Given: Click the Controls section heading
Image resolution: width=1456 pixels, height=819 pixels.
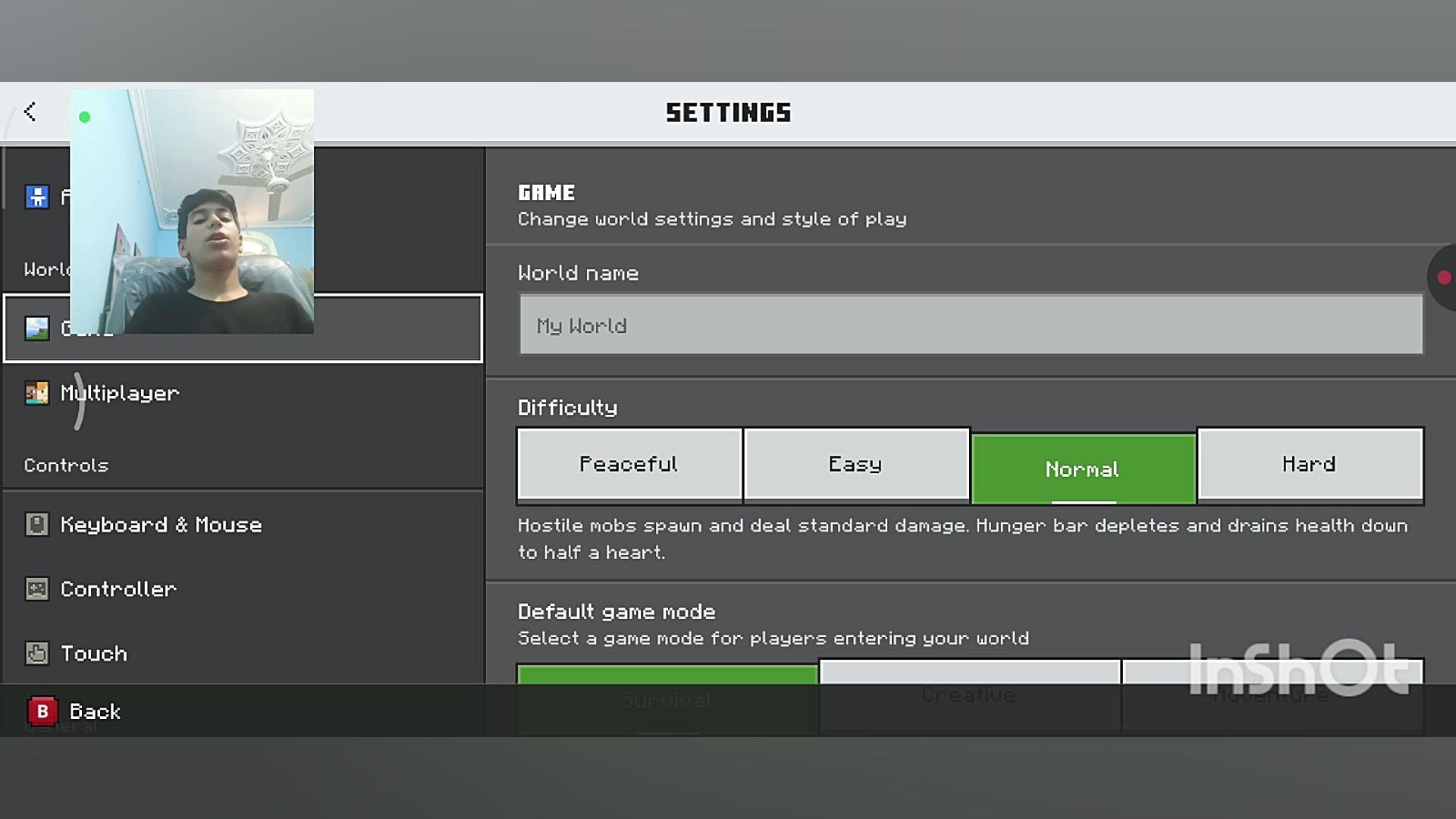Looking at the screenshot, I should [x=66, y=465].
